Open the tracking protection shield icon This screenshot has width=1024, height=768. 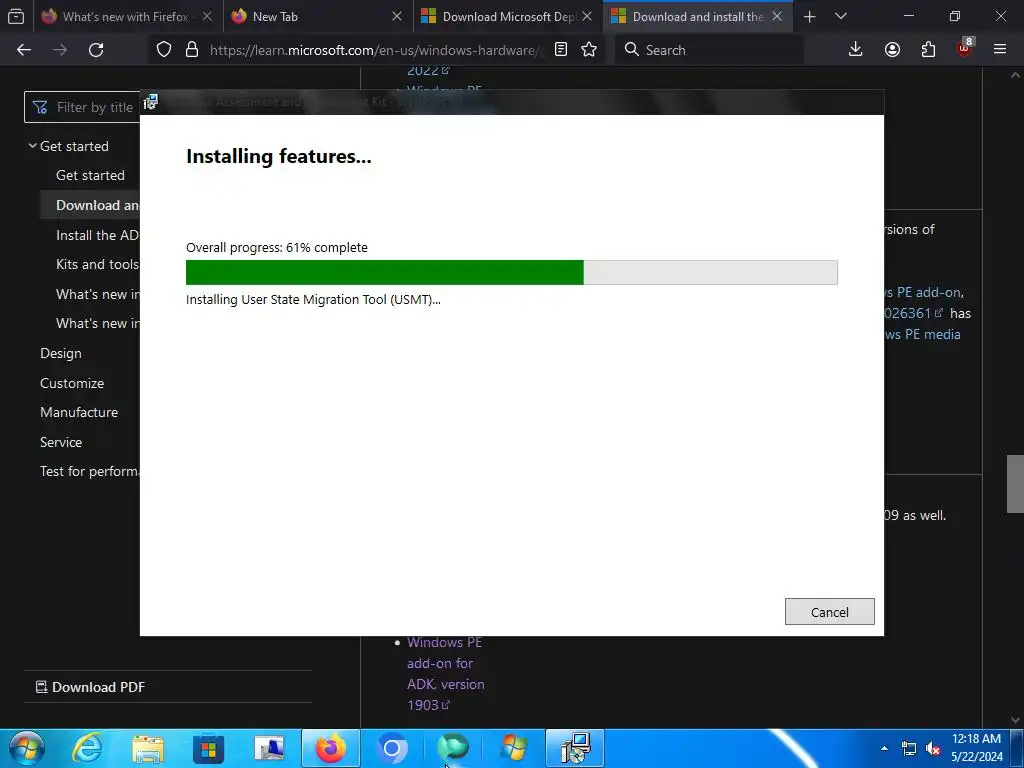pyautogui.click(x=164, y=50)
